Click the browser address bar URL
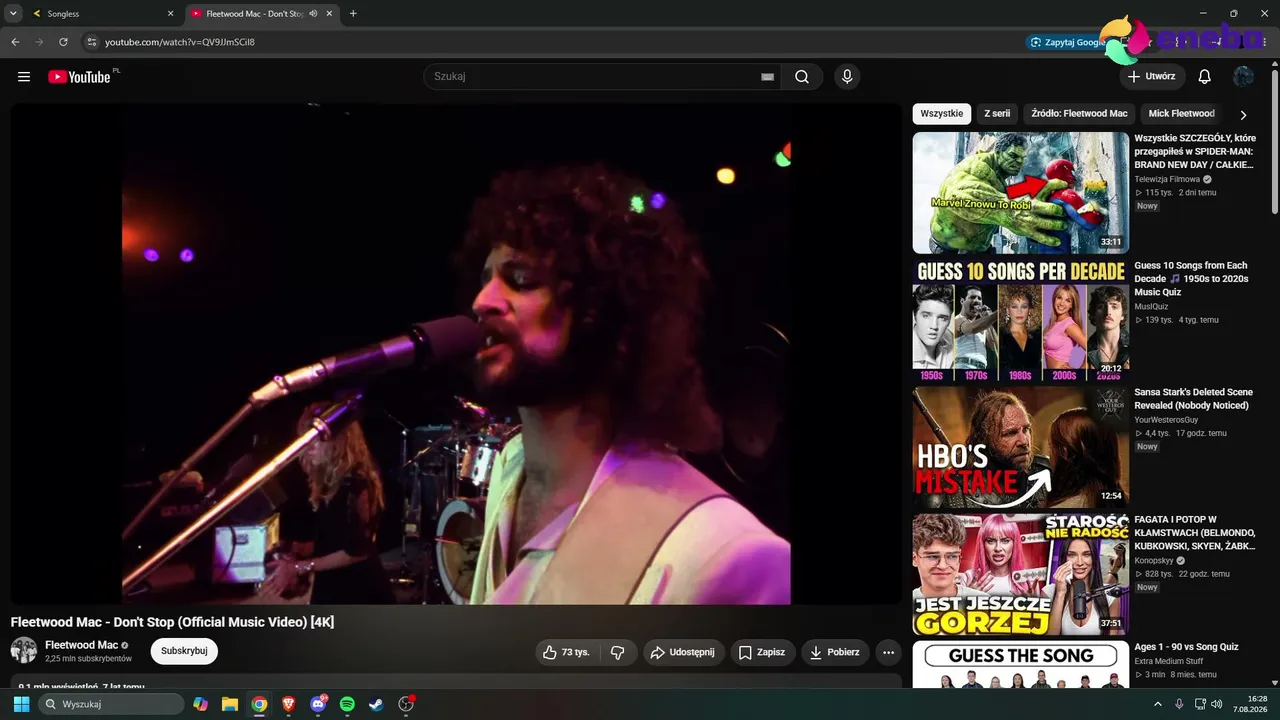1280x720 pixels. [180, 42]
